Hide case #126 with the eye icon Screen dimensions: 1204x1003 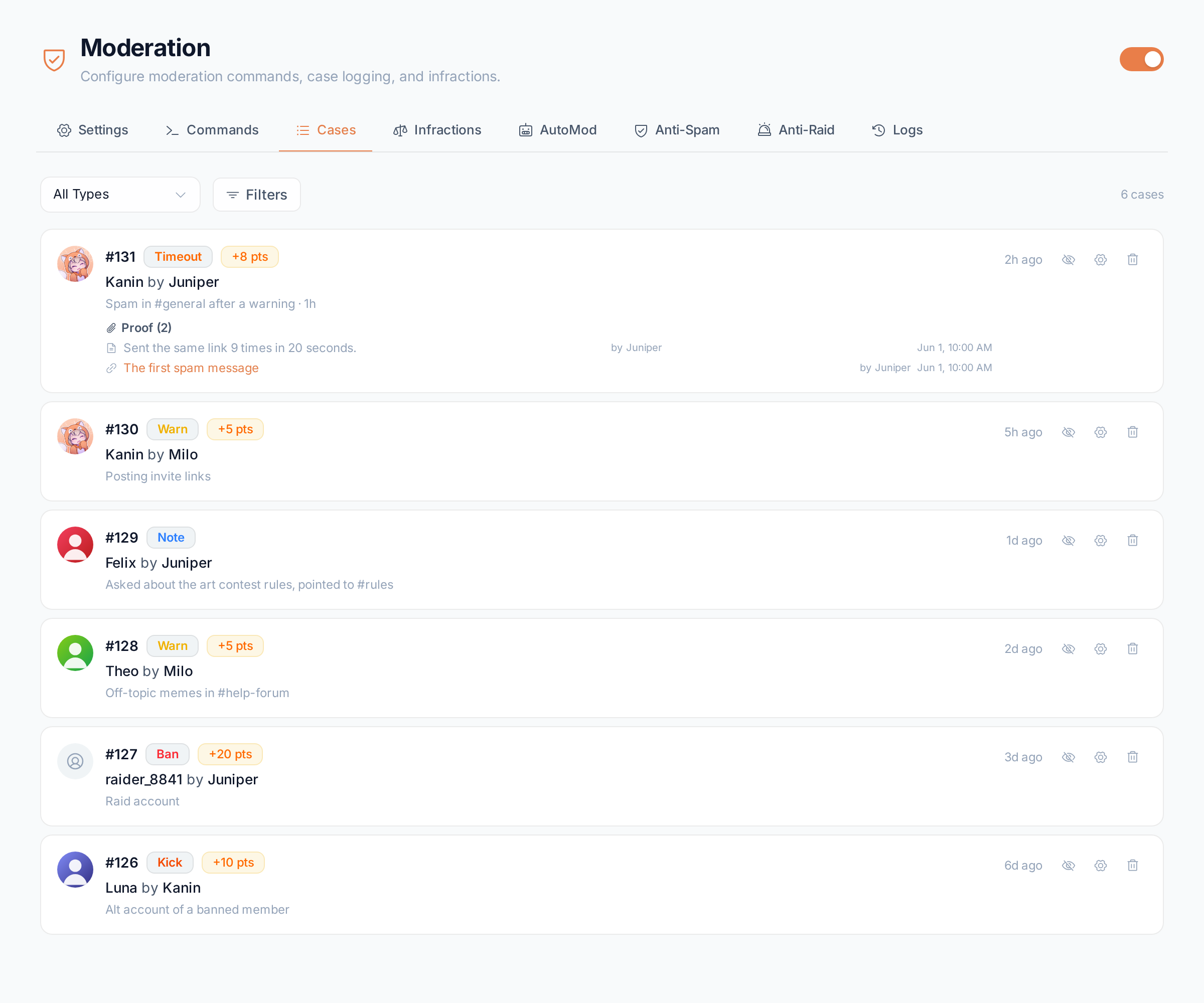point(1068,866)
